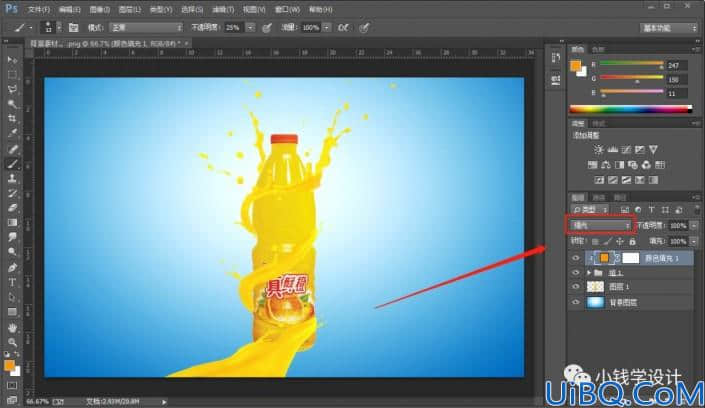Select the Eyedropper tool
705x408 pixels.
12,134
